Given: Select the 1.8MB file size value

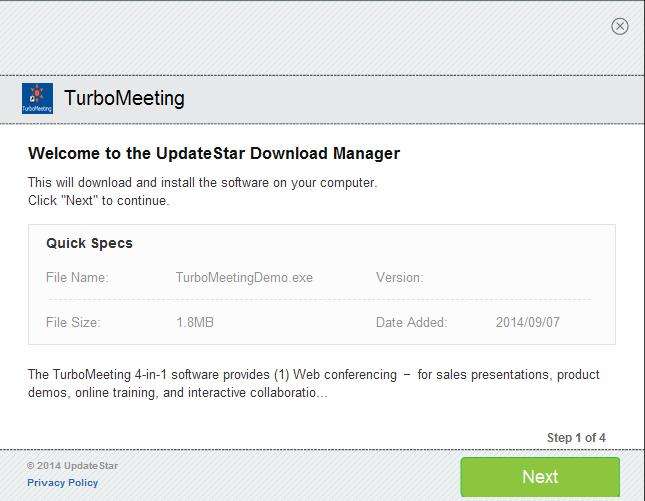Looking at the screenshot, I should (195, 323).
